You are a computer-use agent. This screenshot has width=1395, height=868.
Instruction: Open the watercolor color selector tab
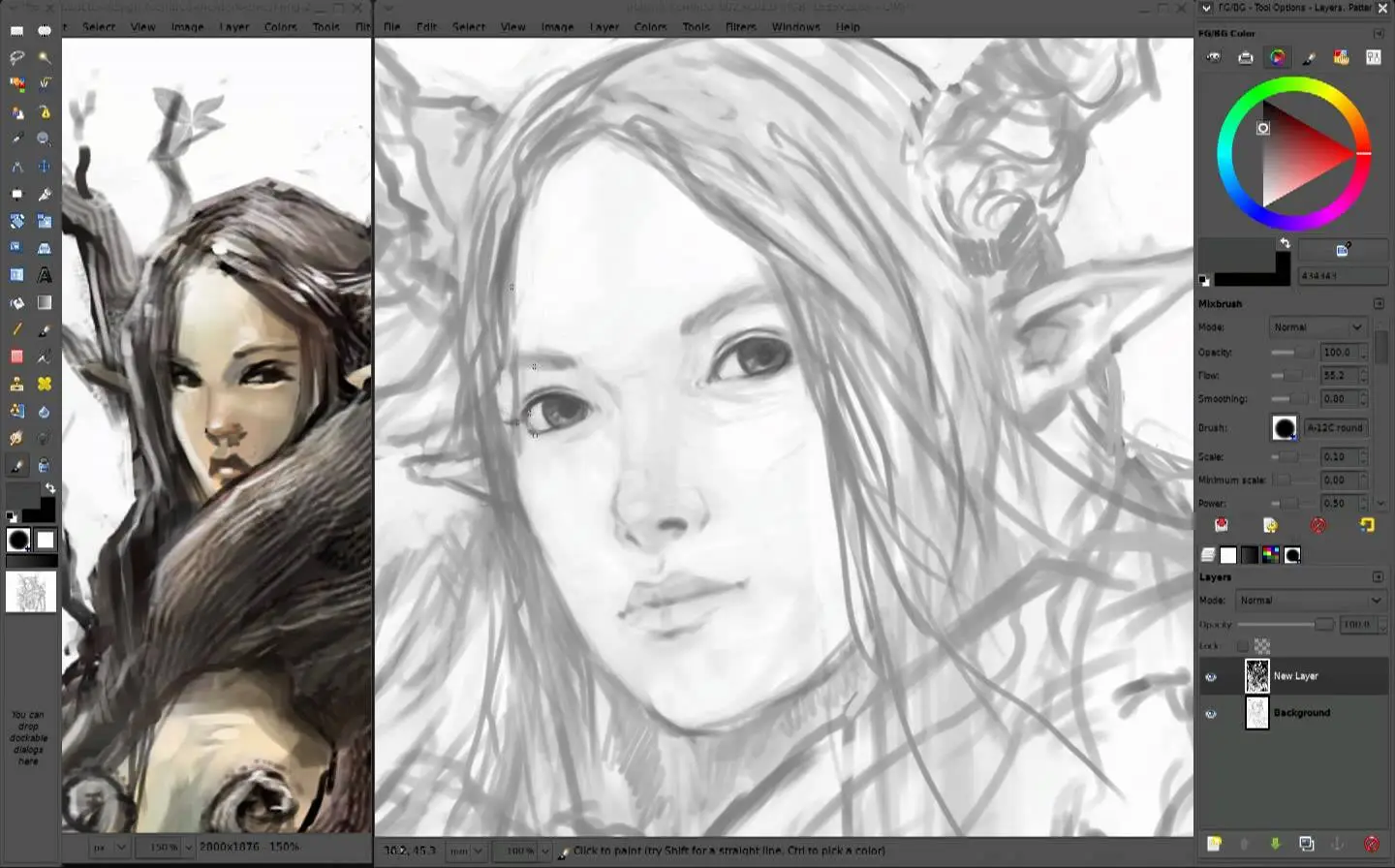1309,58
